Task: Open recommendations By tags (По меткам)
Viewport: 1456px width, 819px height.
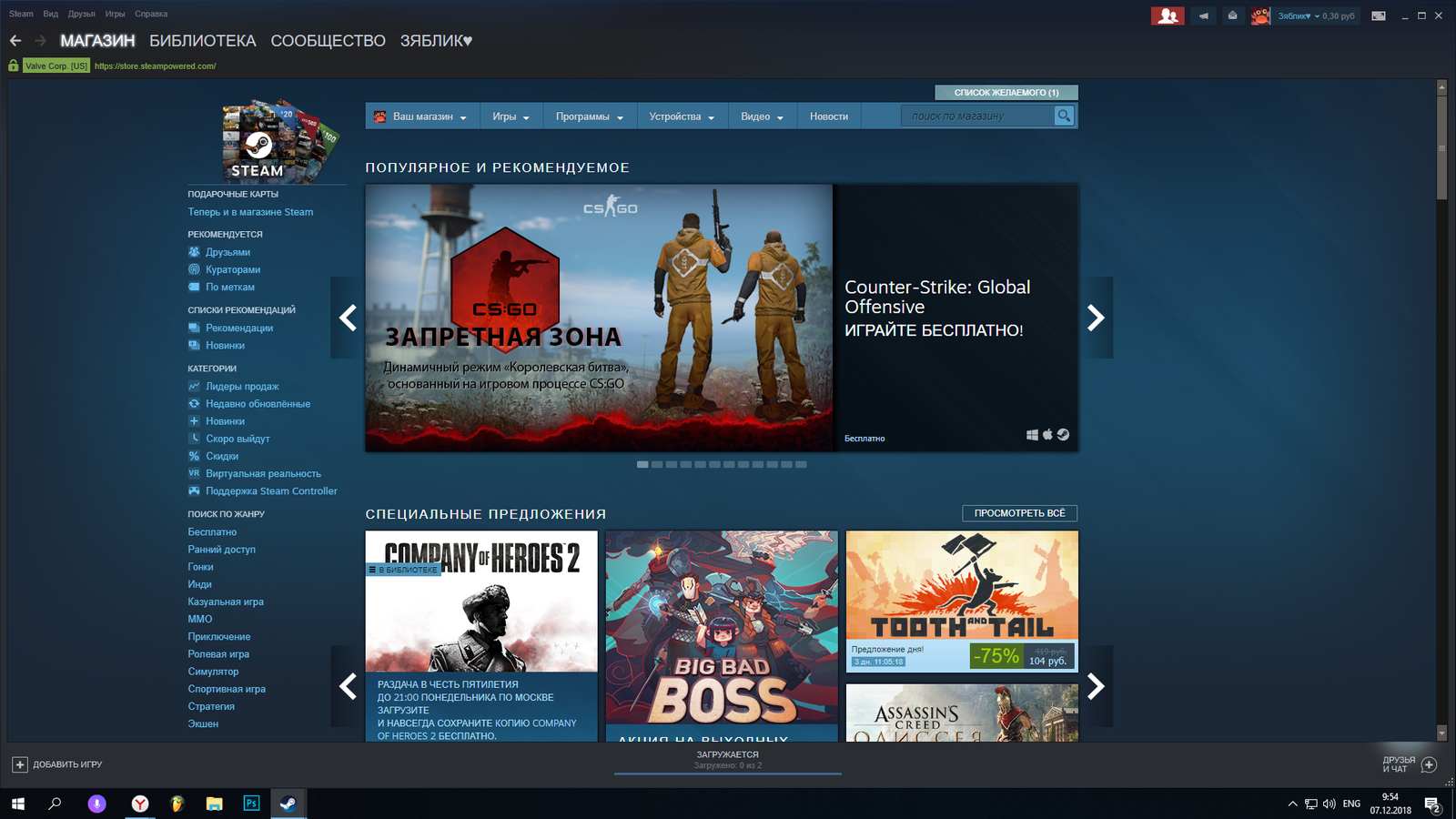Action: [230, 287]
